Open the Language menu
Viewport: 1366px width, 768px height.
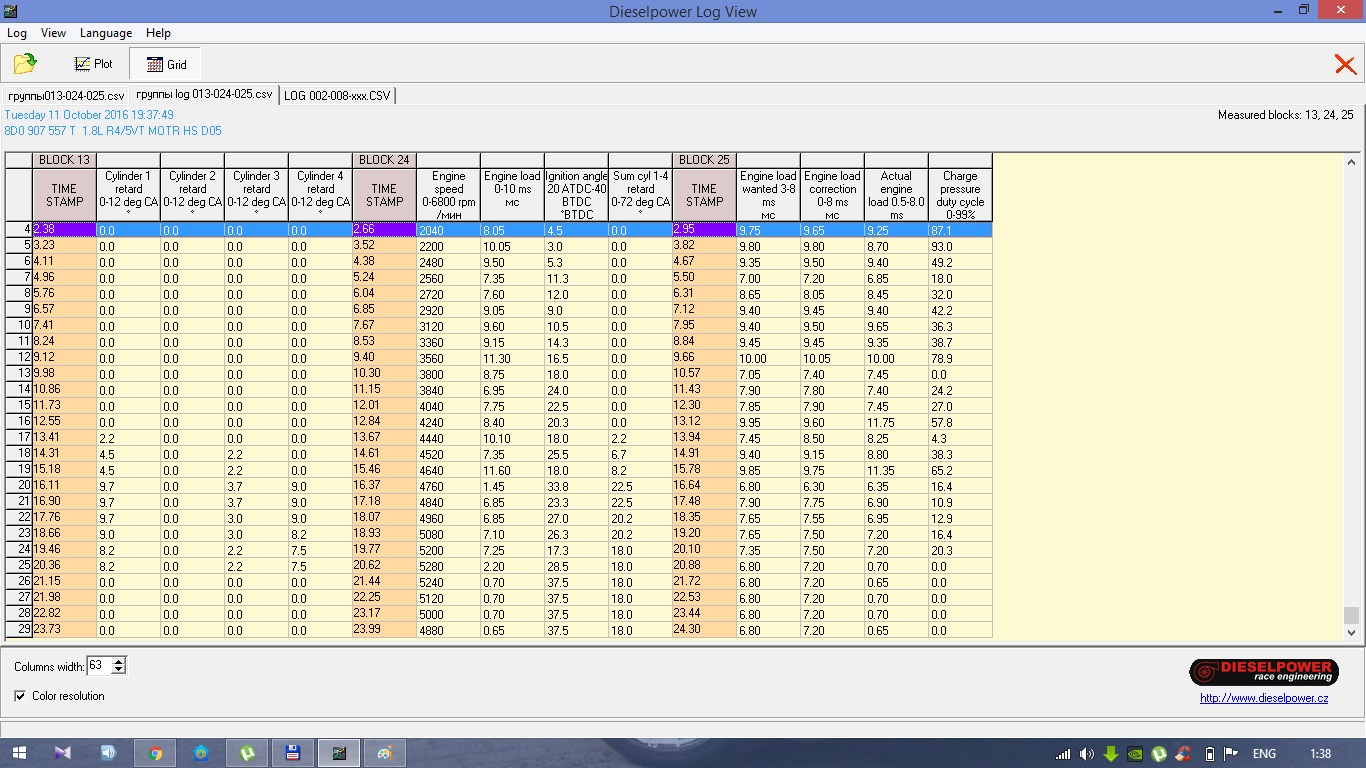coord(105,33)
